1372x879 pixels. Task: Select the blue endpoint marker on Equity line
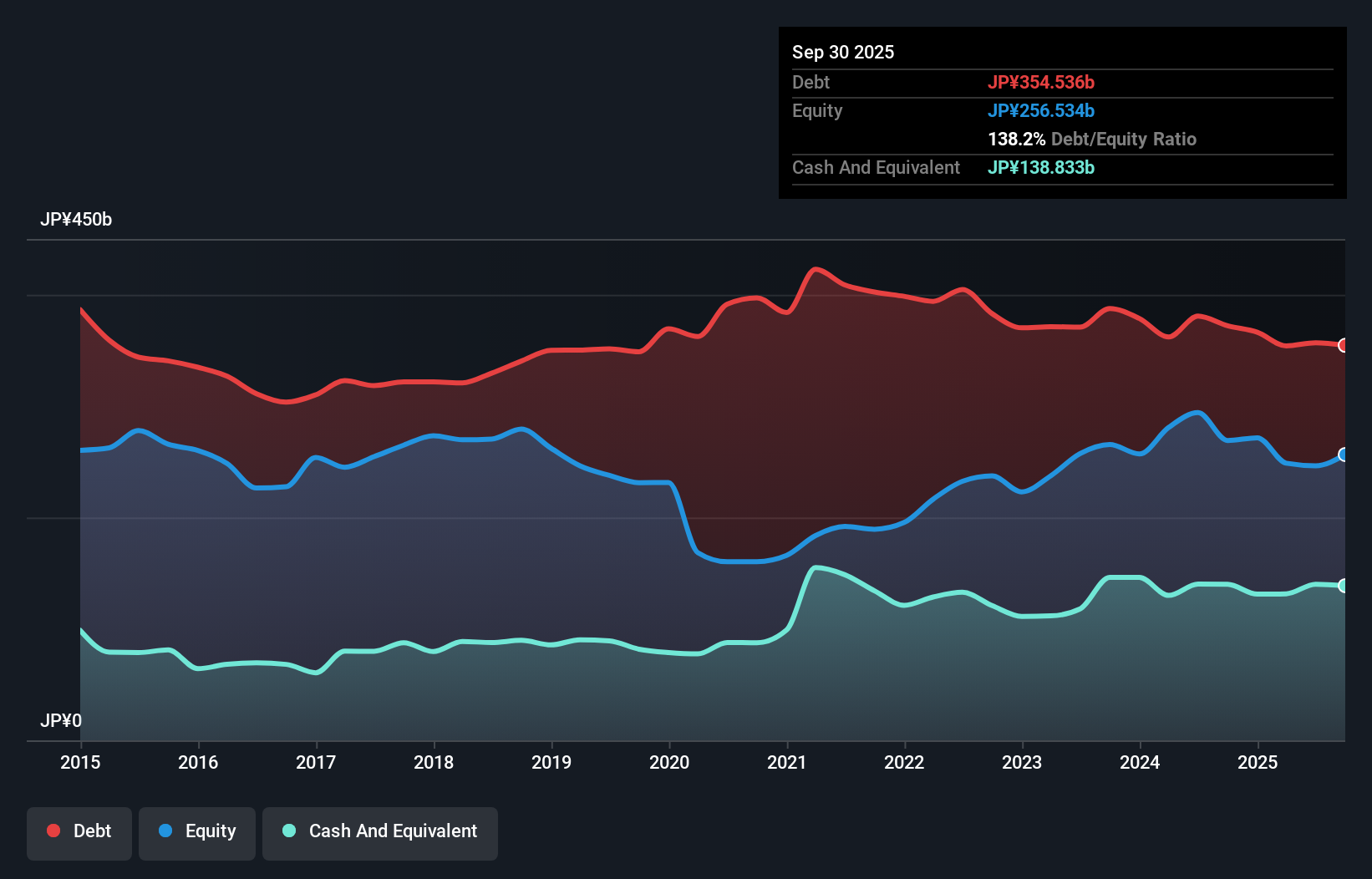pyautogui.click(x=1342, y=455)
